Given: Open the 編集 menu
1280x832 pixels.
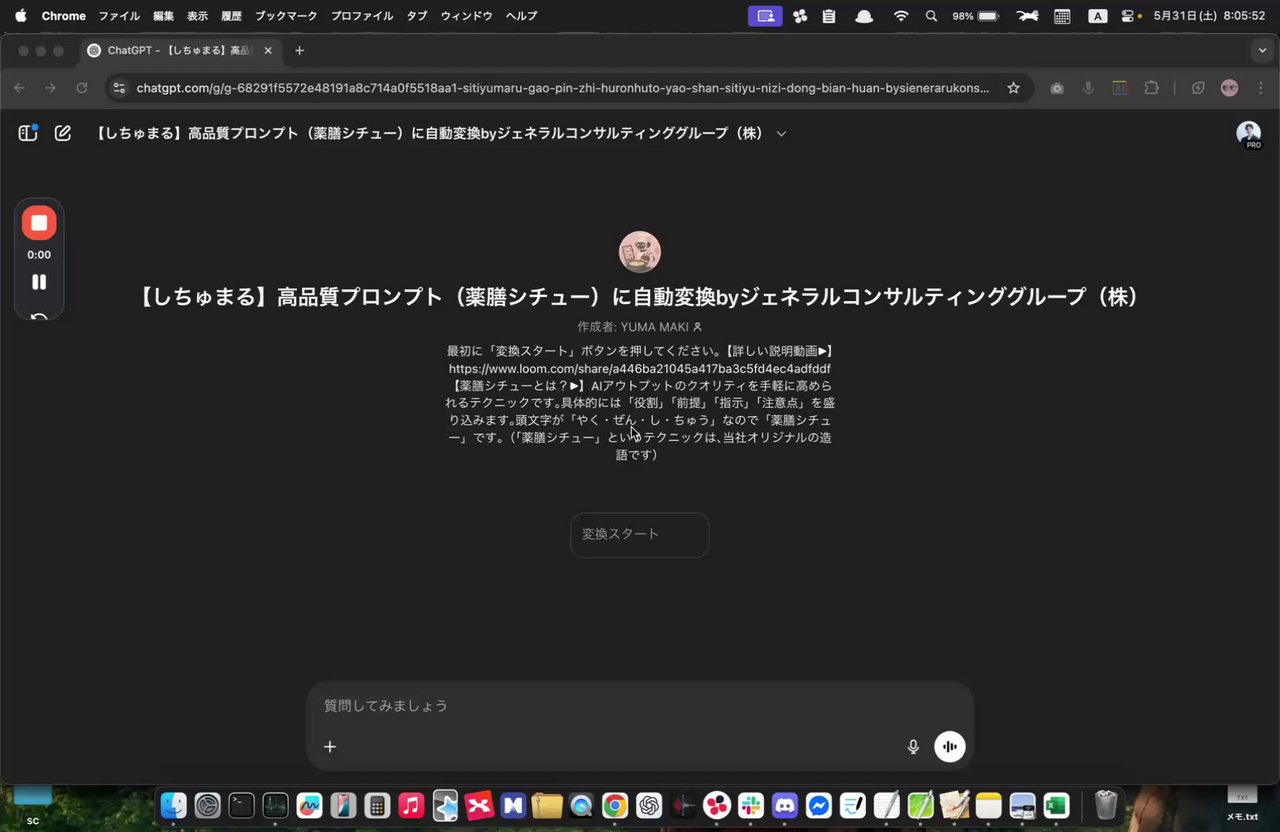Looking at the screenshot, I should 163,16.
